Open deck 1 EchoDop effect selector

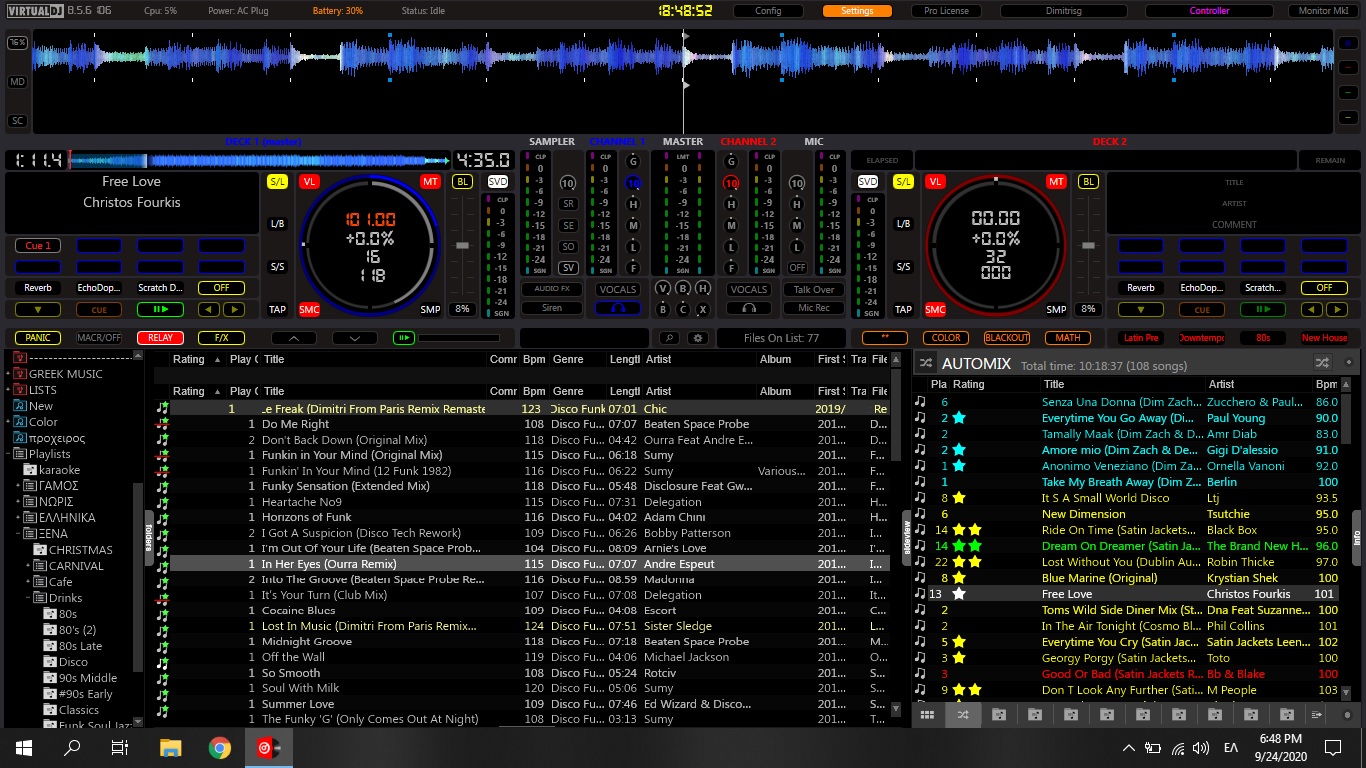click(x=99, y=288)
